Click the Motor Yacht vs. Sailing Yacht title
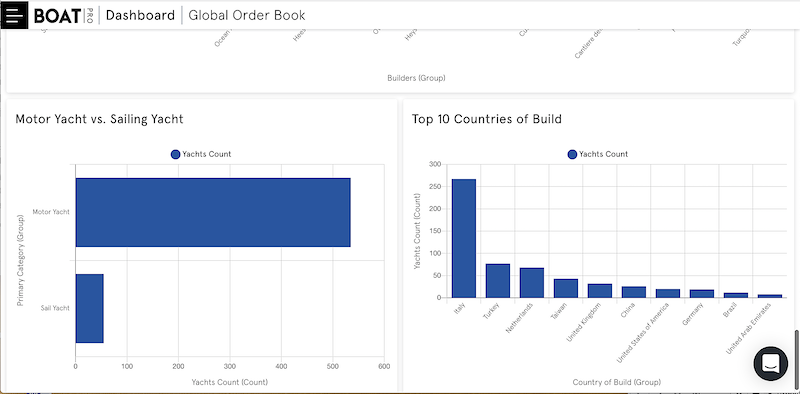This screenshot has width=800, height=394. (x=99, y=119)
